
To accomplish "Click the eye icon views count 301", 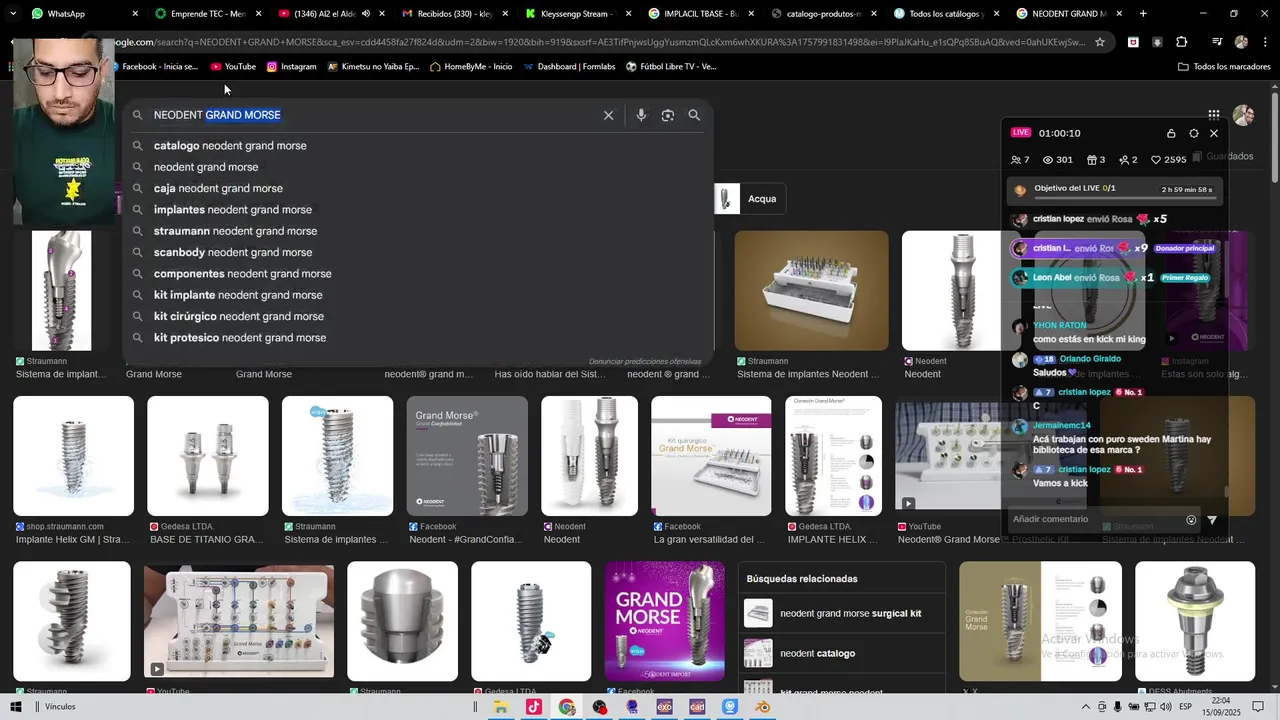I will (x=1058, y=160).
